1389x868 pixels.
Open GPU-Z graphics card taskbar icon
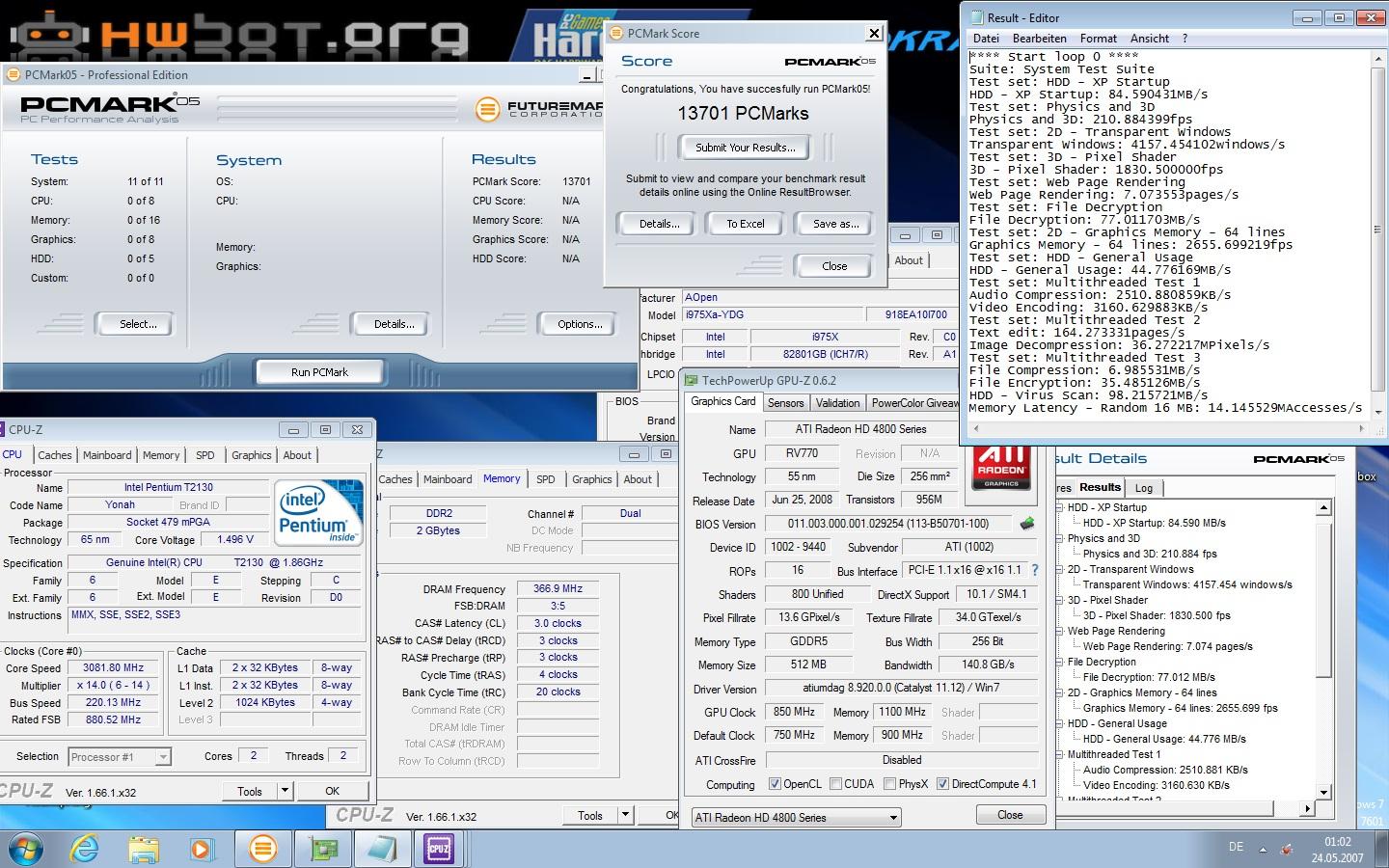pyautogui.click(x=323, y=849)
